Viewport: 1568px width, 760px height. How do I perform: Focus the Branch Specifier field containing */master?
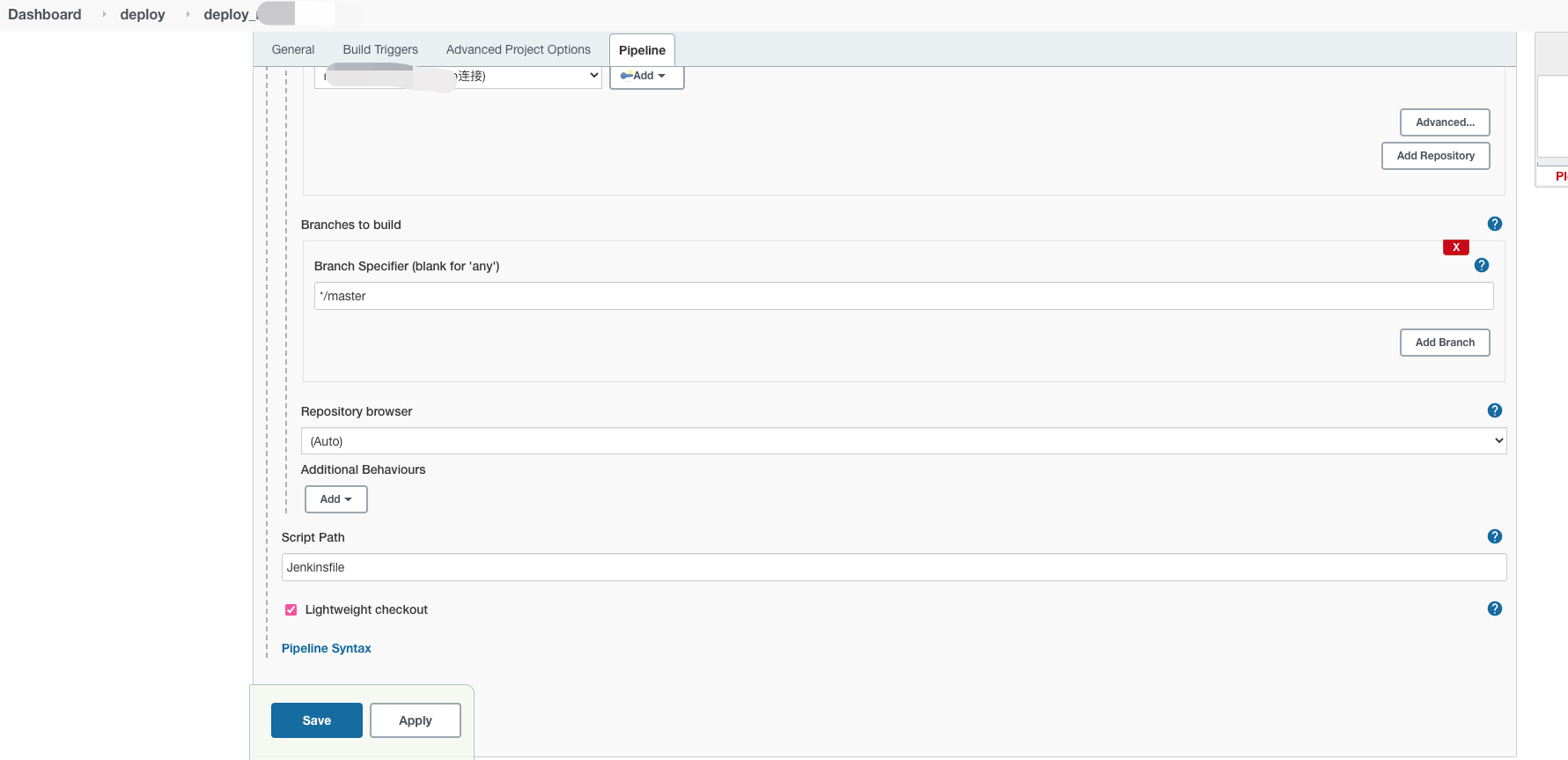coord(903,296)
